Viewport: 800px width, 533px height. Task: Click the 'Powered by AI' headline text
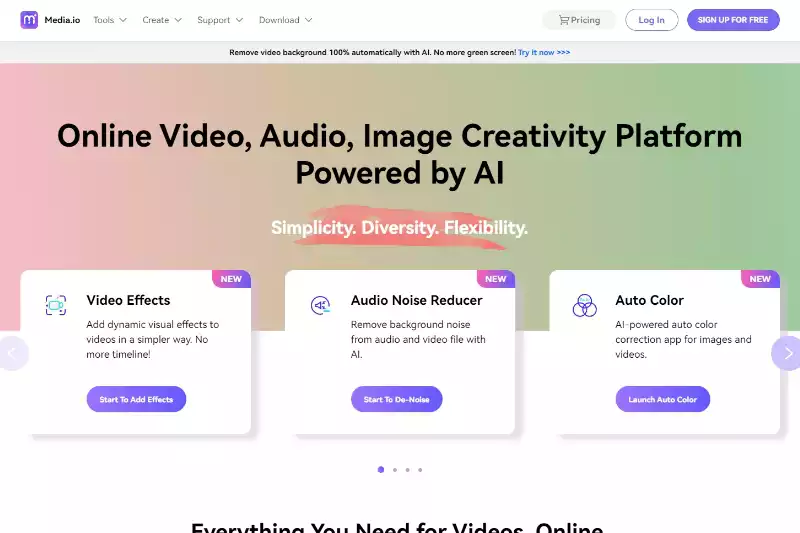tap(400, 173)
